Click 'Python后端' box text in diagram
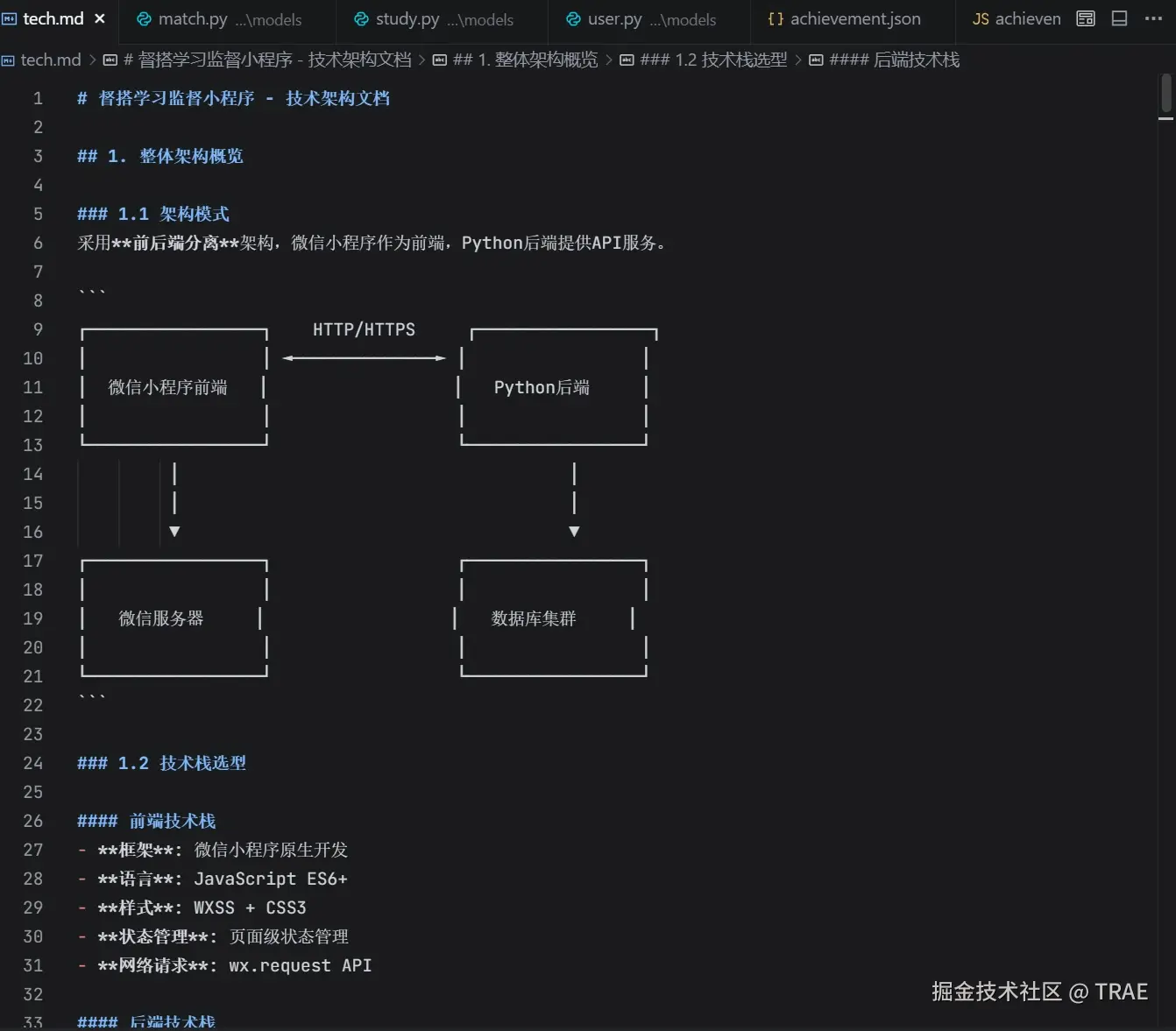 [x=542, y=387]
